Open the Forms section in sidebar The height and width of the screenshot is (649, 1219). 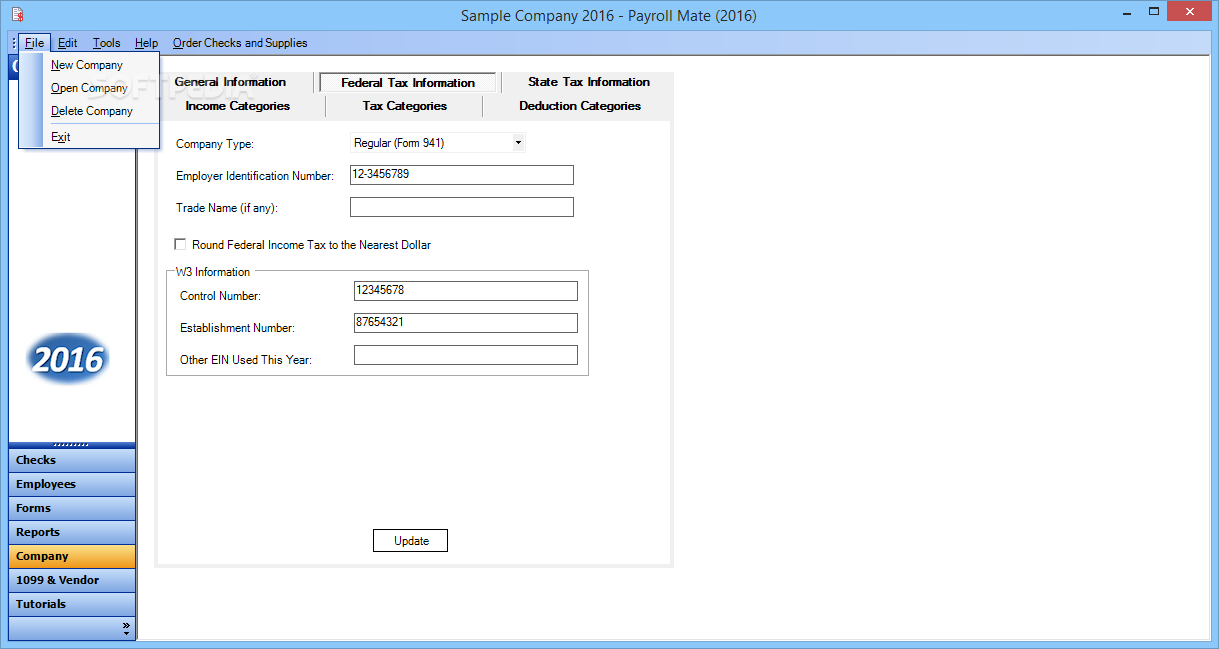click(x=72, y=508)
